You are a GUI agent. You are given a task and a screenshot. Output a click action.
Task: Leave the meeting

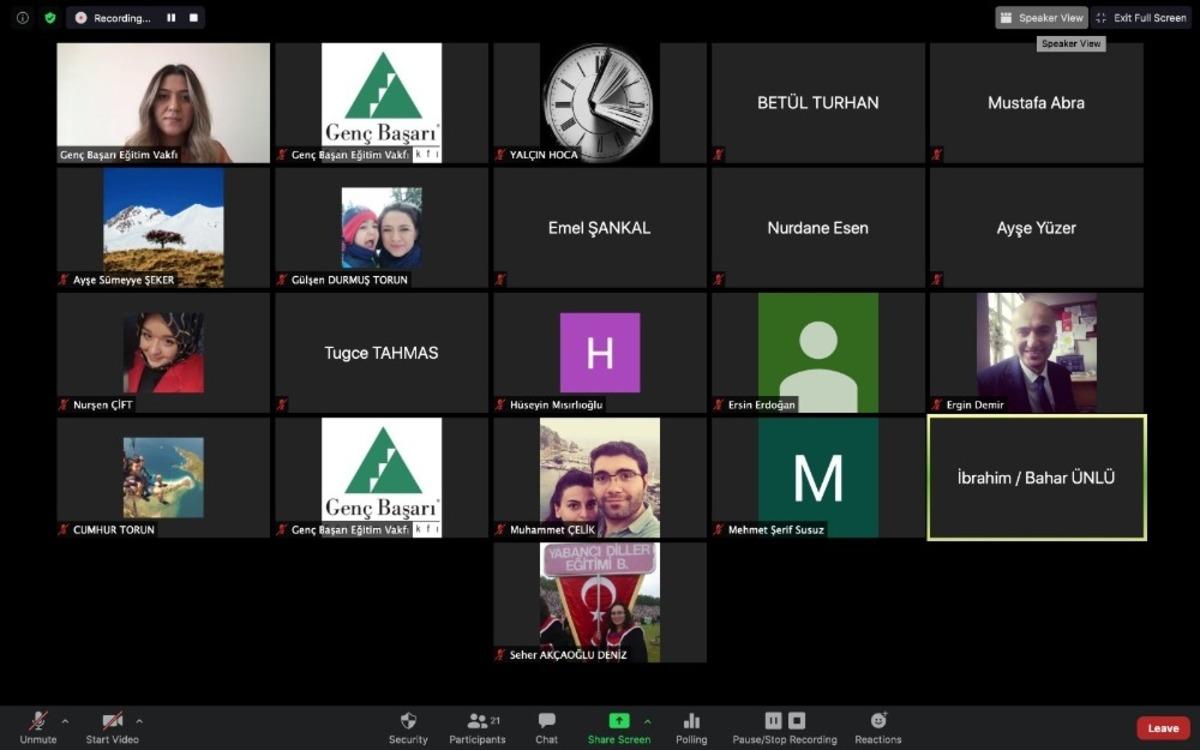pos(1163,728)
